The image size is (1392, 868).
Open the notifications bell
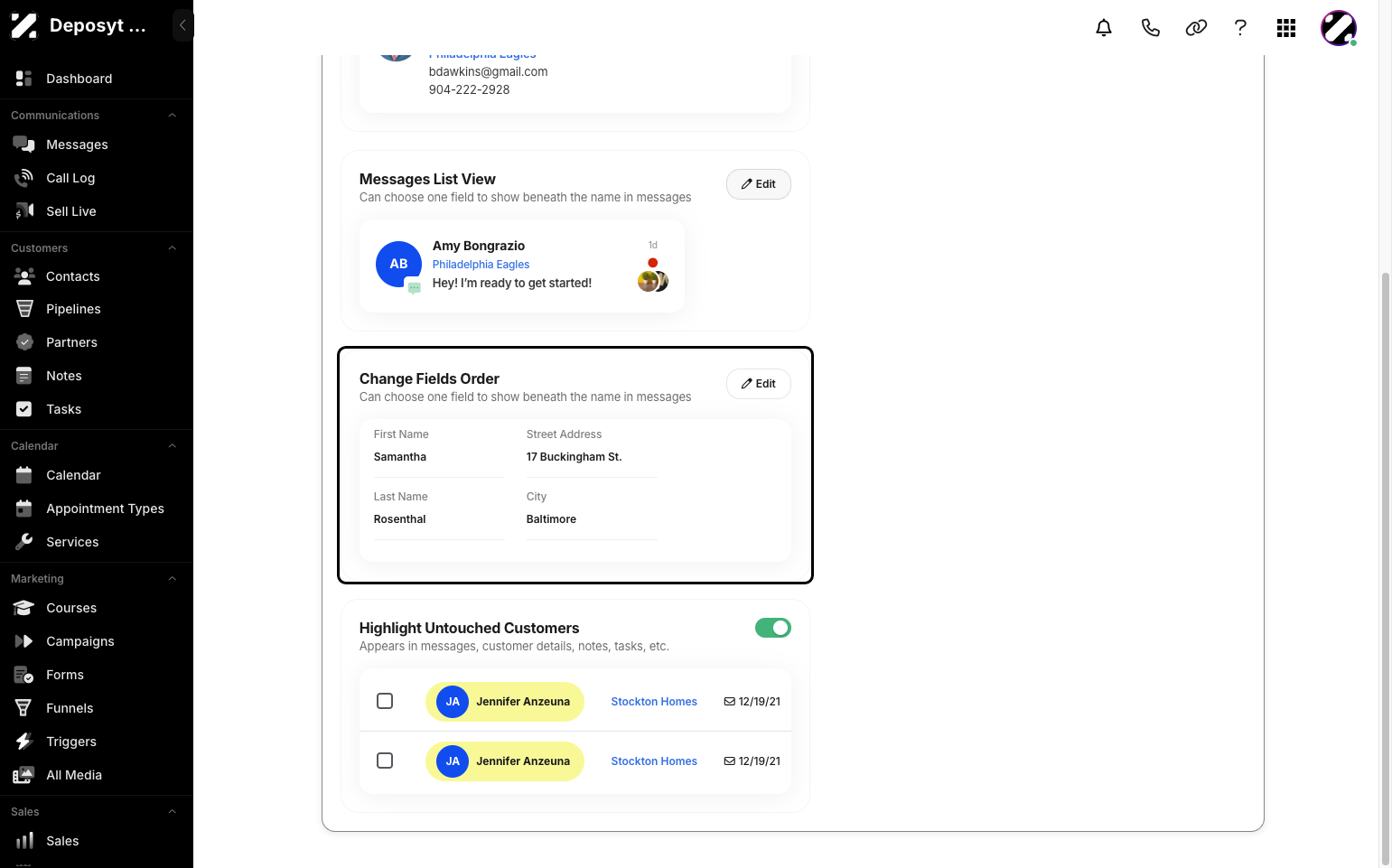pos(1104,28)
